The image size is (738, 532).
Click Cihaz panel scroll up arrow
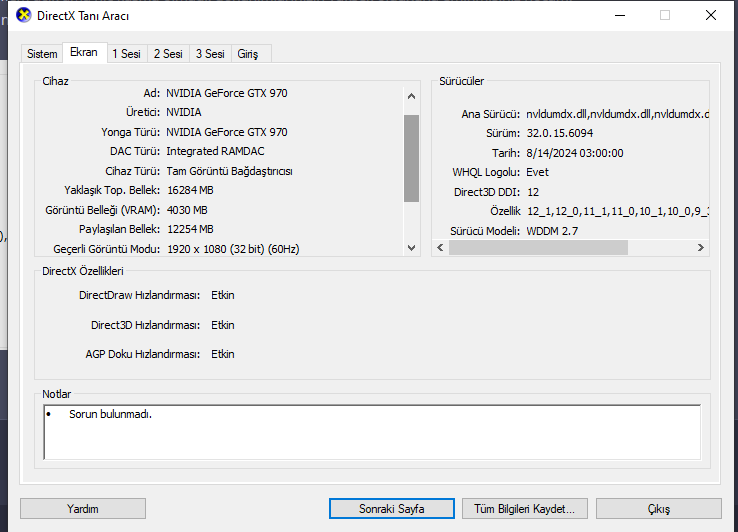point(411,97)
